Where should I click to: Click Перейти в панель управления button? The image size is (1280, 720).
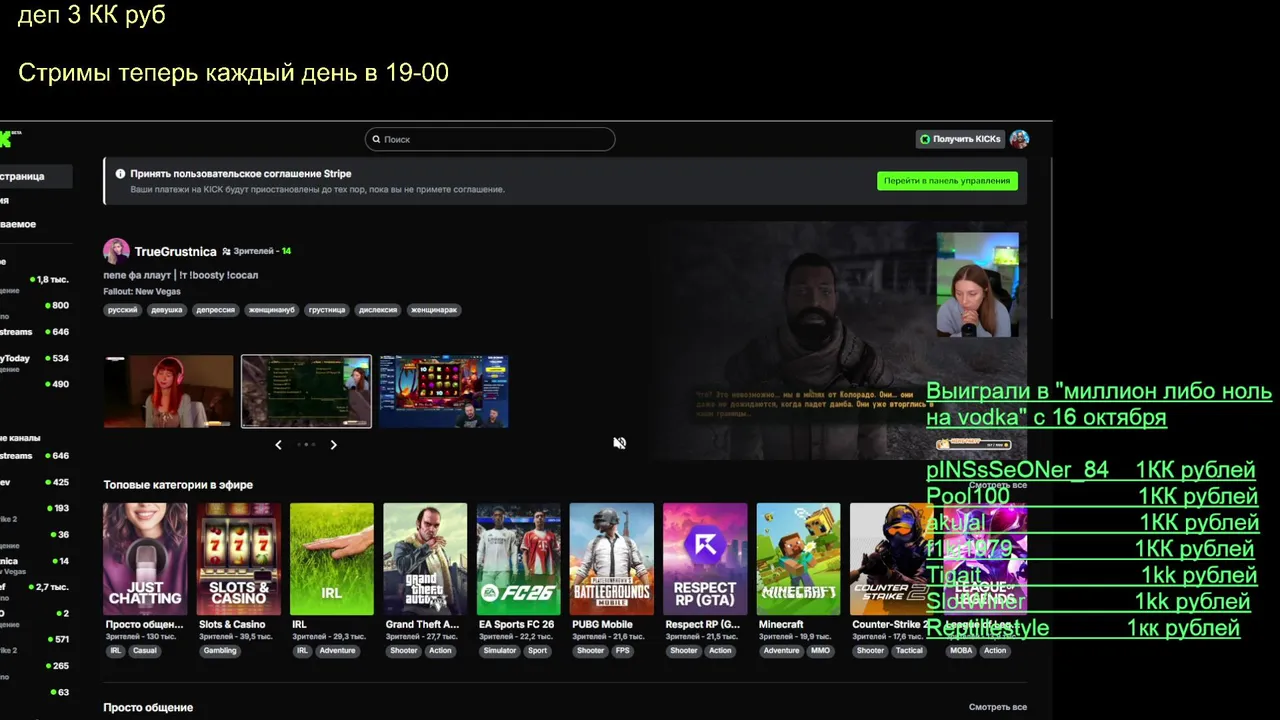coord(947,181)
